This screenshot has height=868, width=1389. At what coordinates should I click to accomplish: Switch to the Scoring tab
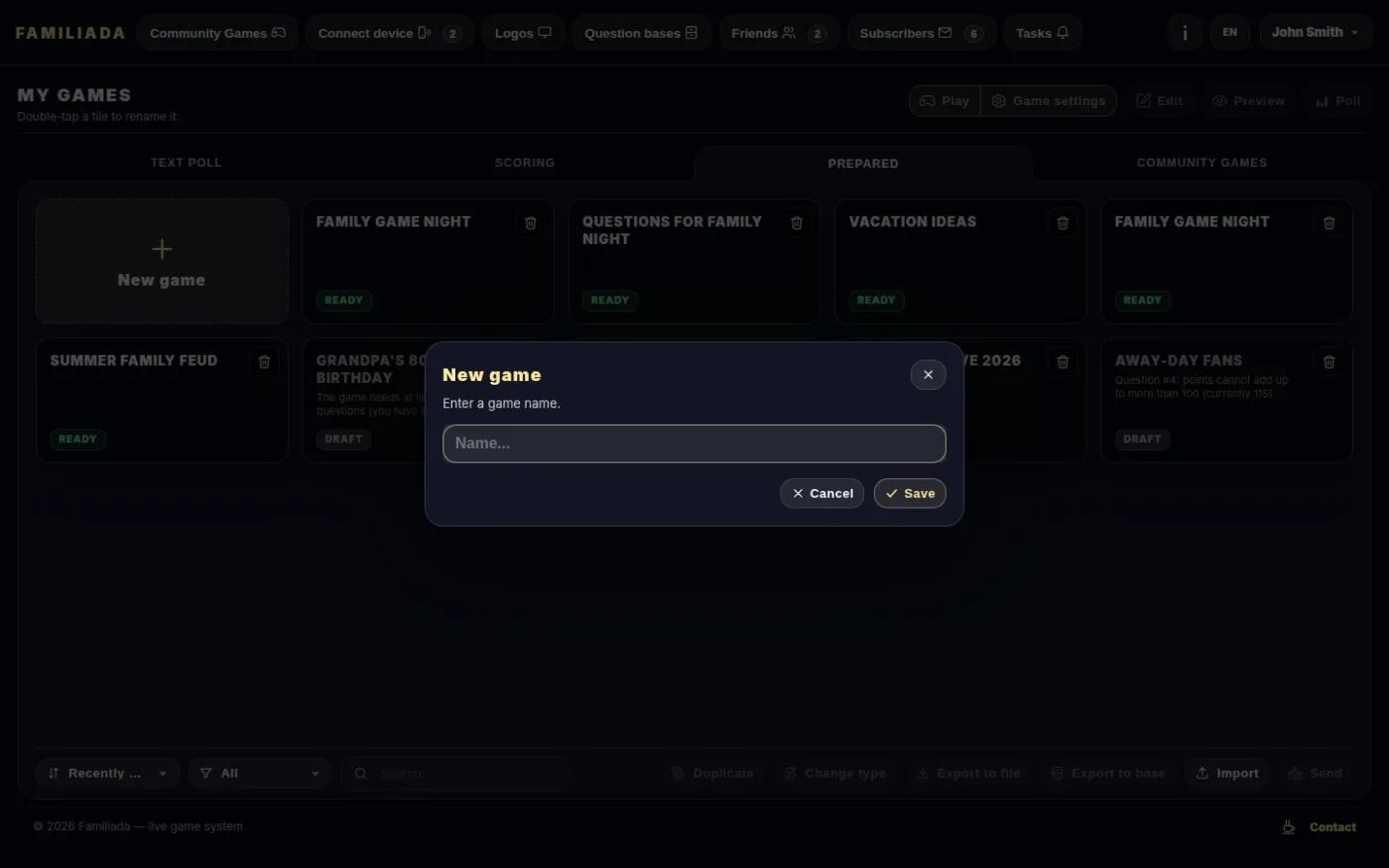[525, 163]
